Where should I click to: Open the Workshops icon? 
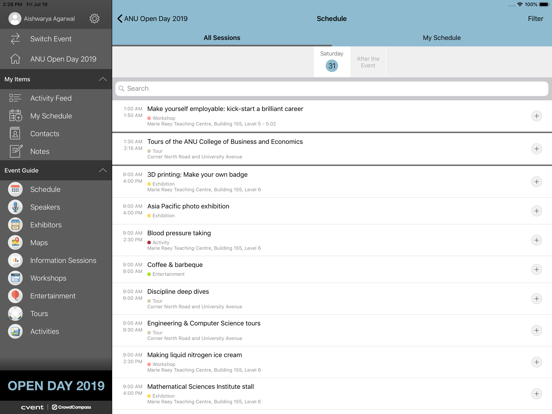tap(15, 278)
